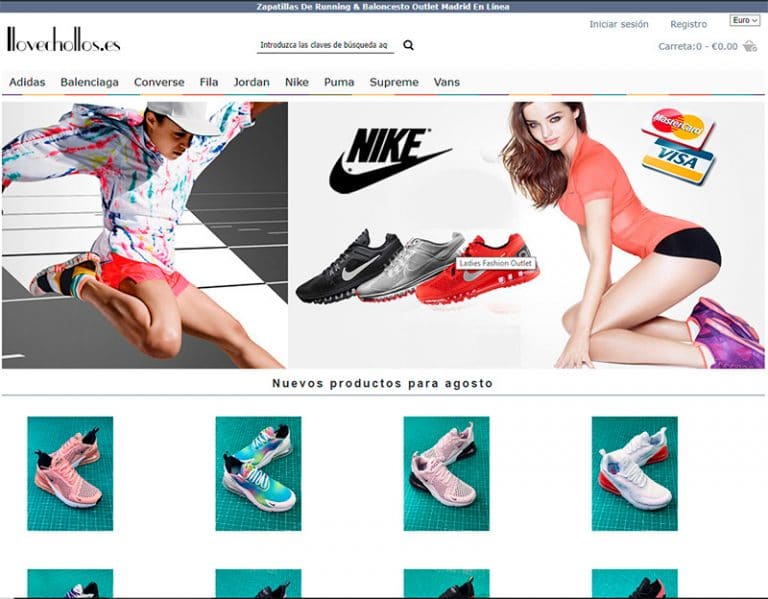This screenshot has height=599, width=768.
Task: Open the rainbow tie-dye sneaker product
Action: tap(258, 473)
